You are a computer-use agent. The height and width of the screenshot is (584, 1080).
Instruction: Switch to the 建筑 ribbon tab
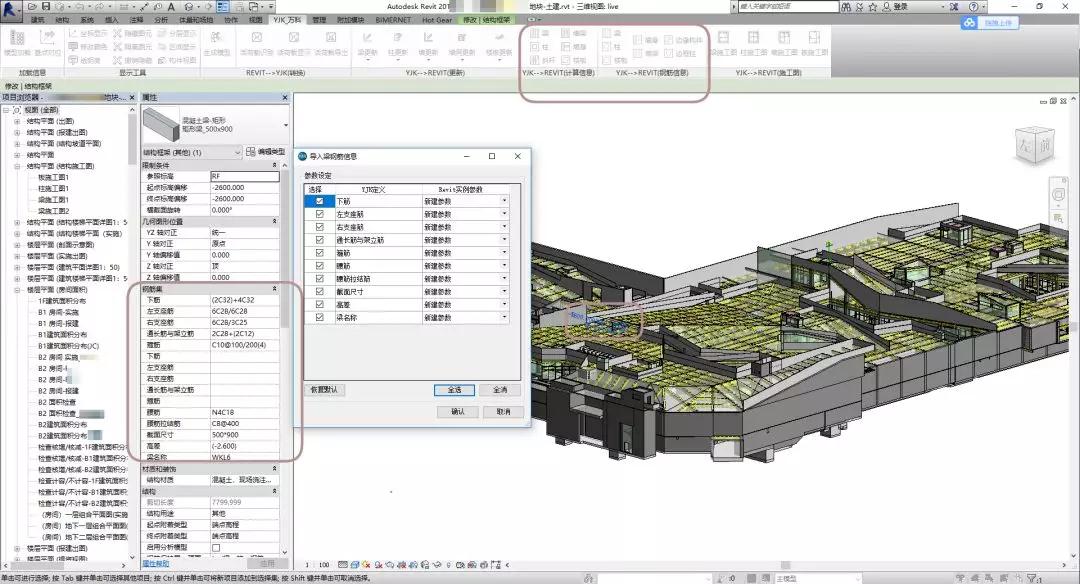coord(37,21)
